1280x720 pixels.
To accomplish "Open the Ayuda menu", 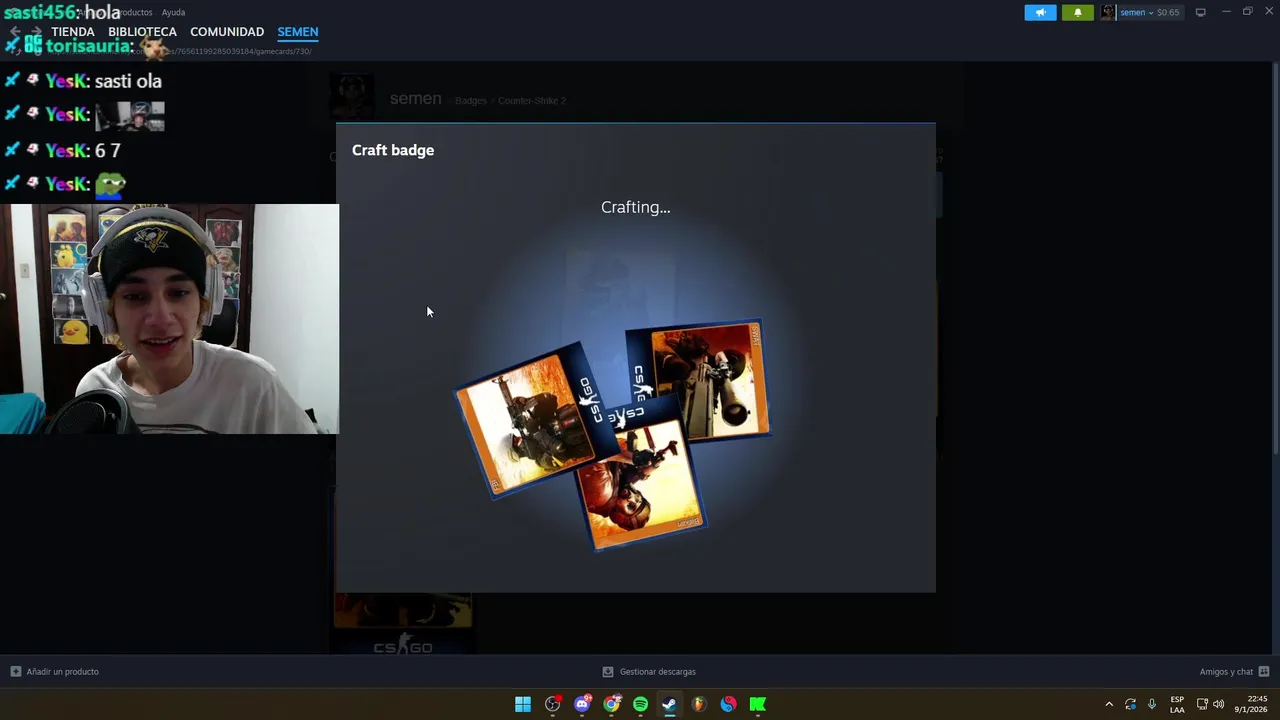I will click(173, 12).
